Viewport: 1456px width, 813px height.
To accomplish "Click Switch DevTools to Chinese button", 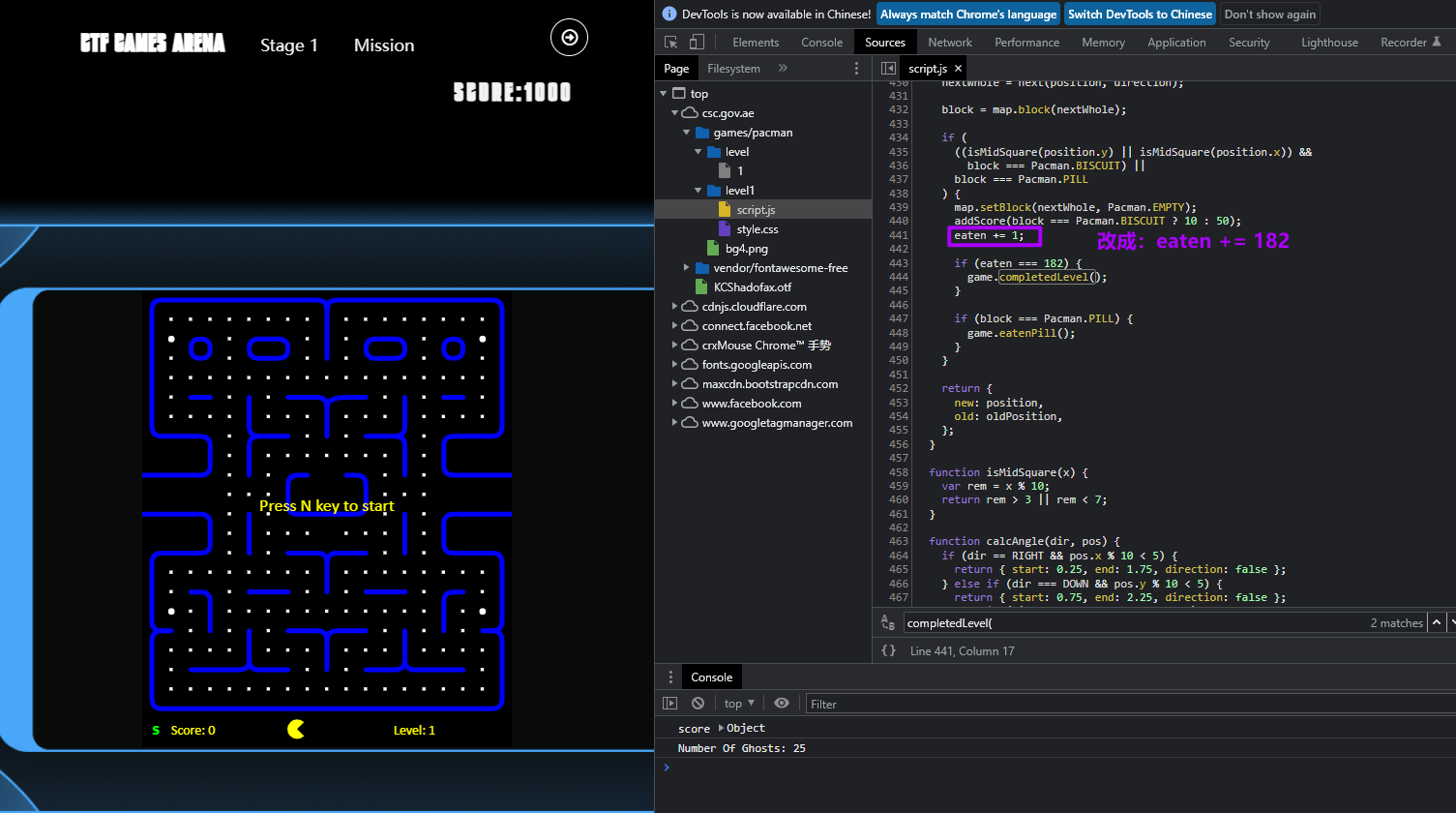I will click(1140, 15).
